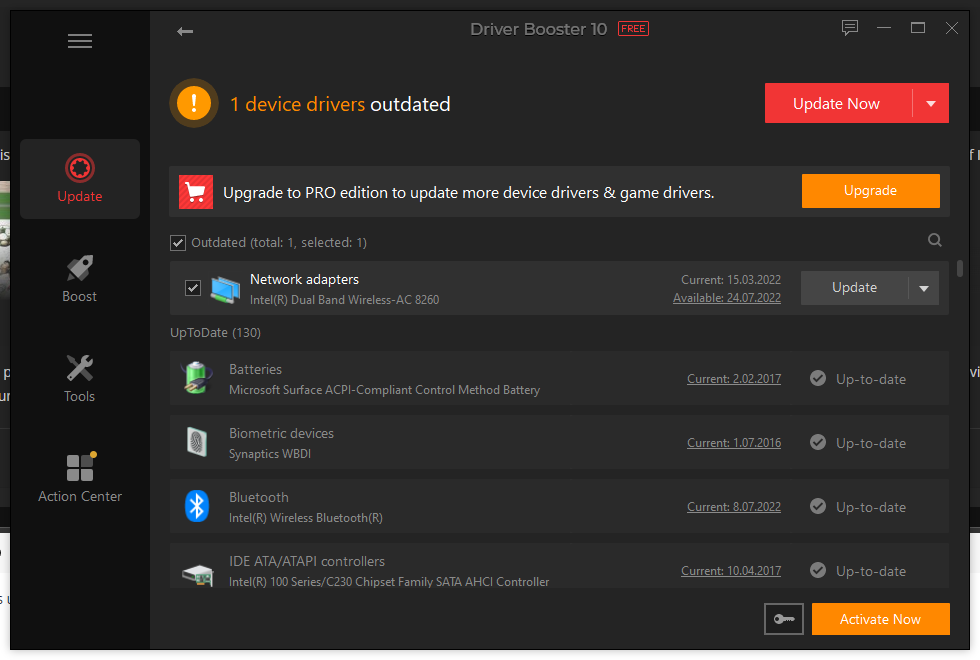The height and width of the screenshot is (660, 980).
Task: Click the Upgrade to PRO edition message
Action: (x=469, y=192)
